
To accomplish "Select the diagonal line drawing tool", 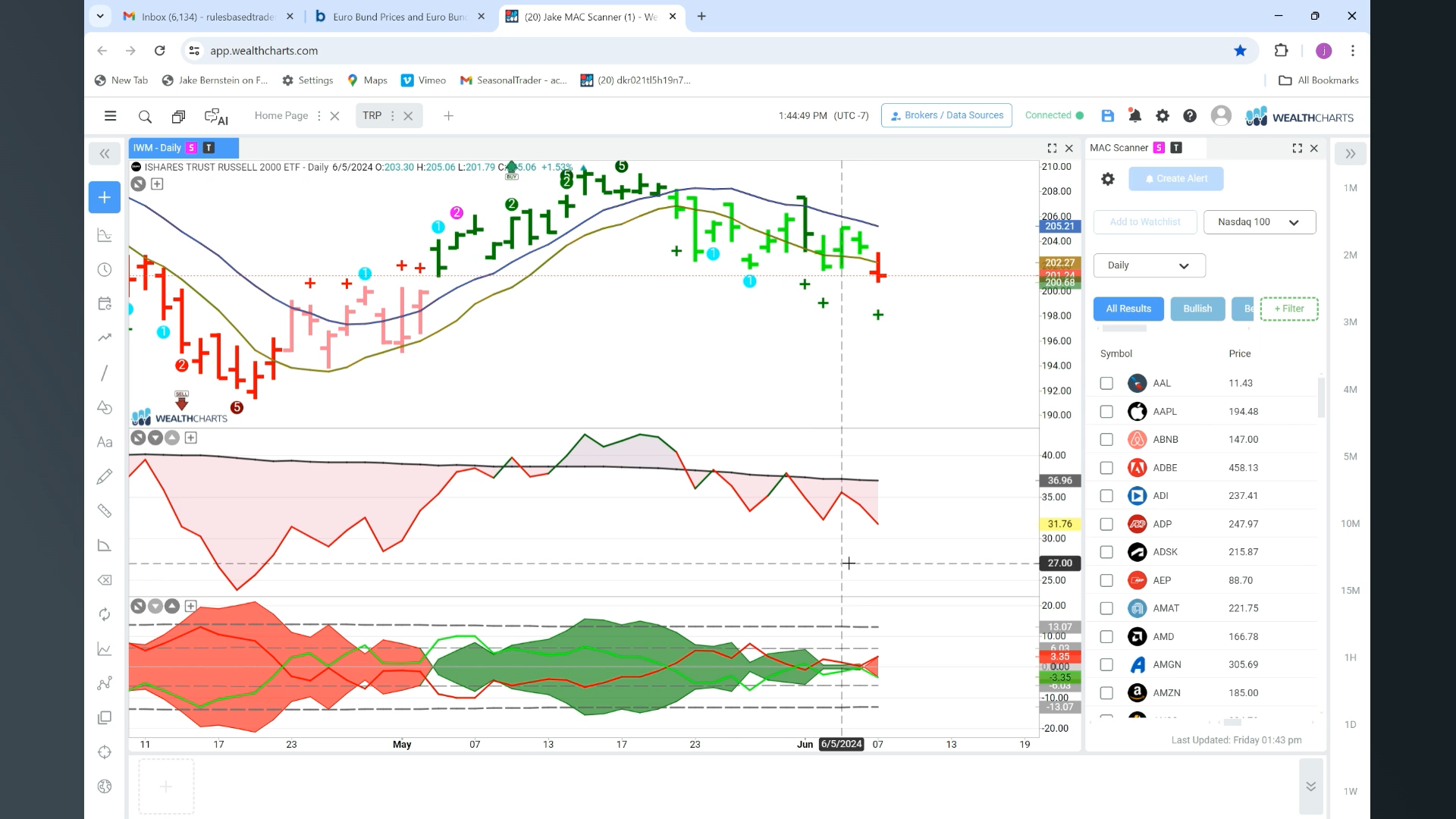I will click(105, 373).
